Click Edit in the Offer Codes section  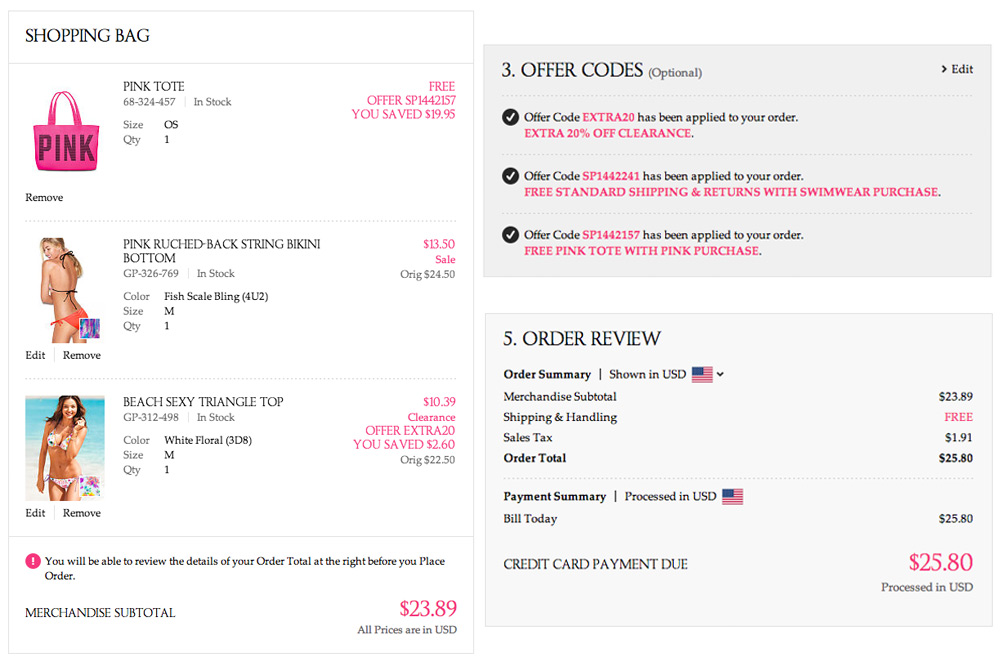(957, 69)
